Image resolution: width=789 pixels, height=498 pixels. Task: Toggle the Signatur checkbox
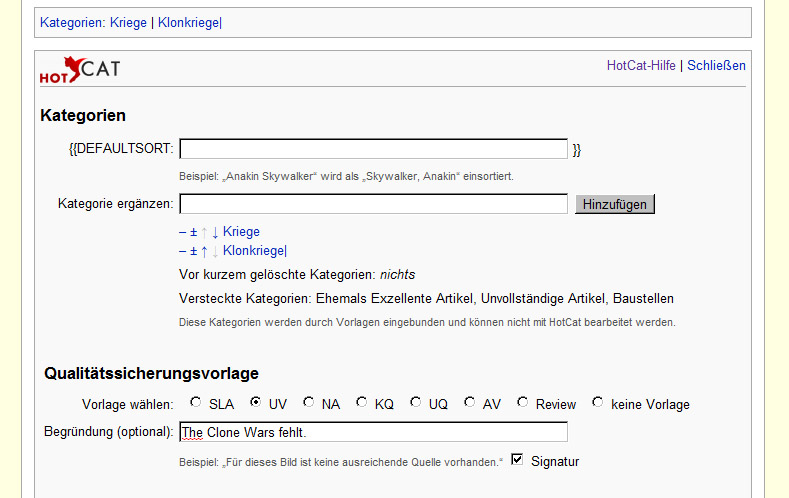517,460
